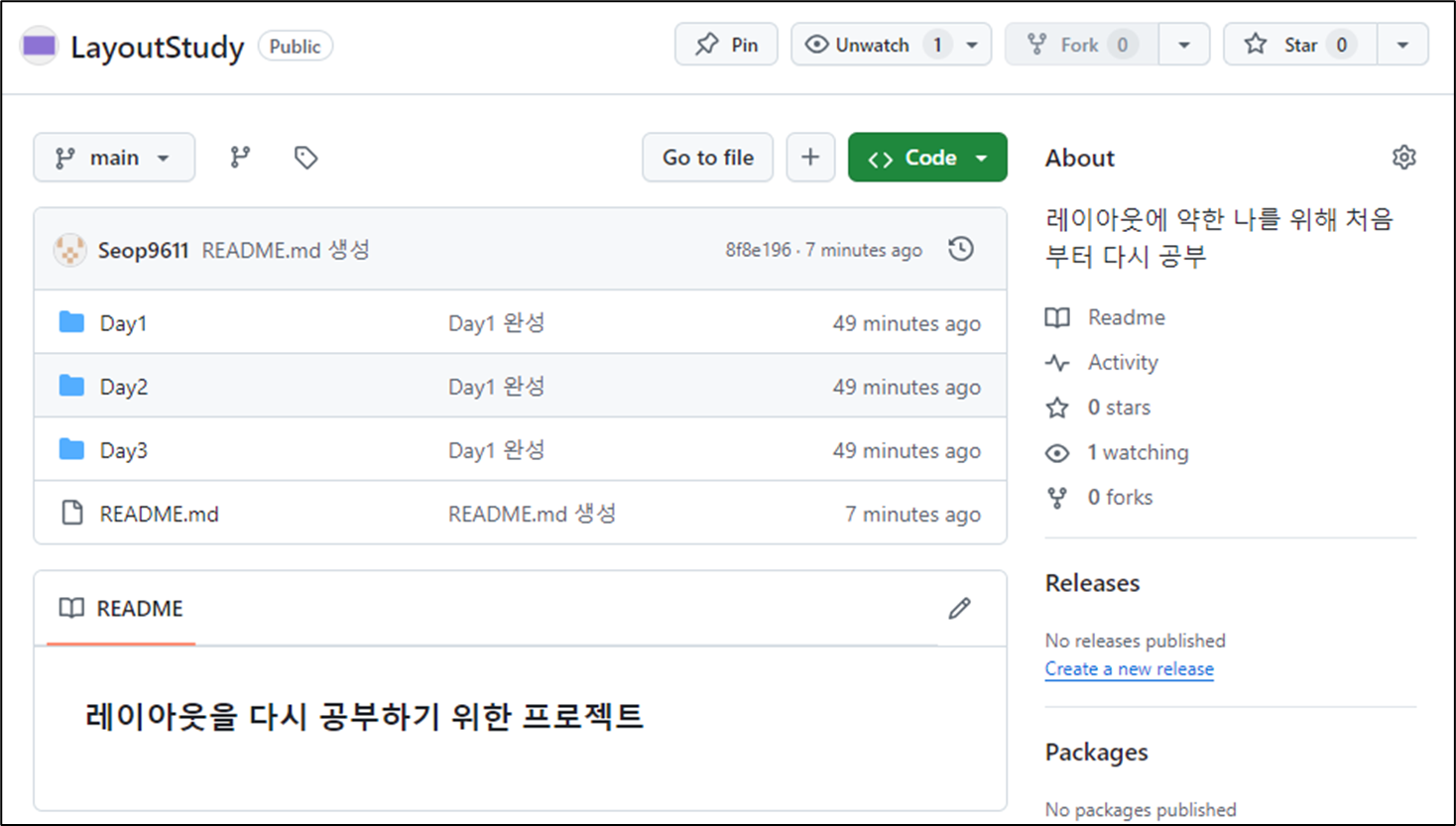Open the 1 watching link
Screen dimensions: 1456x826
(x=1138, y=452)
